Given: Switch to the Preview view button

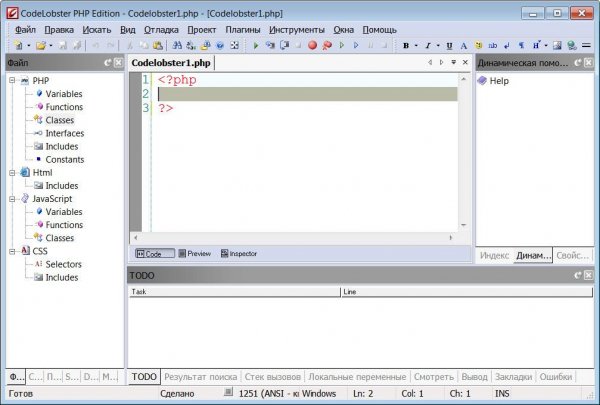Looking at the screenshot, I should 195,253.
